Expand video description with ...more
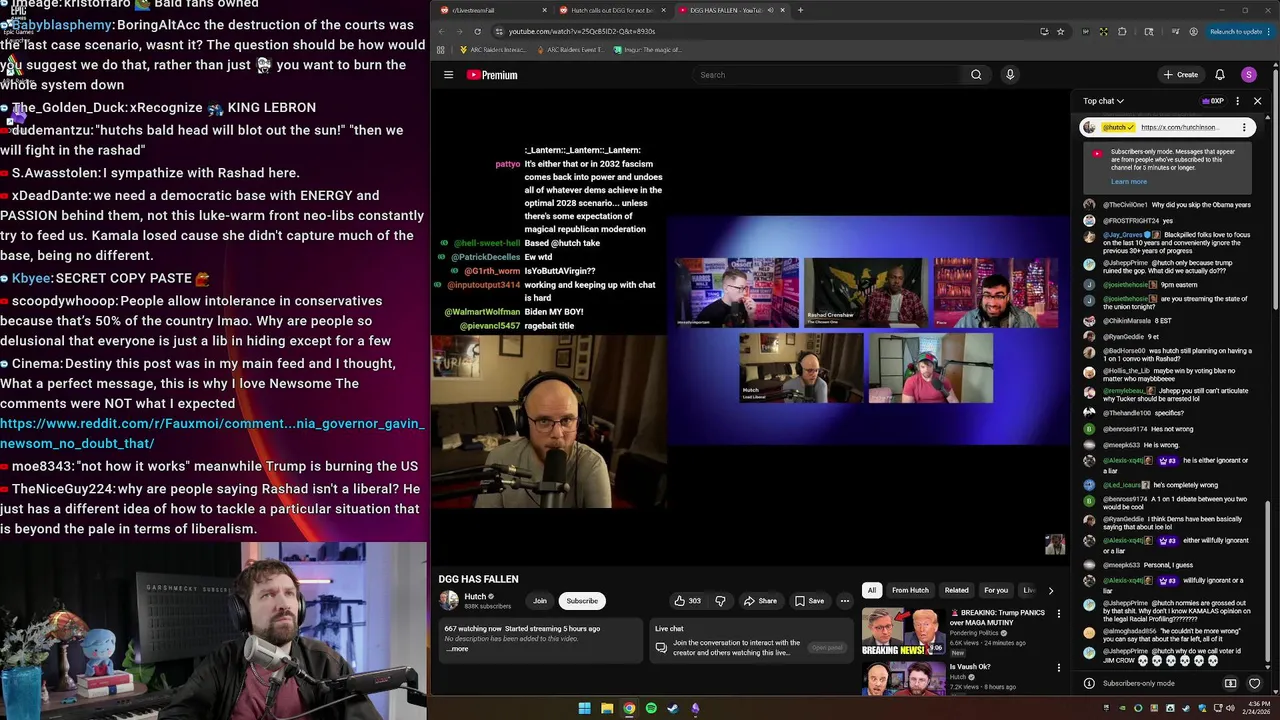Image resolution: width=1280 pixels, height=720 pixels. [x=456, y=649]
